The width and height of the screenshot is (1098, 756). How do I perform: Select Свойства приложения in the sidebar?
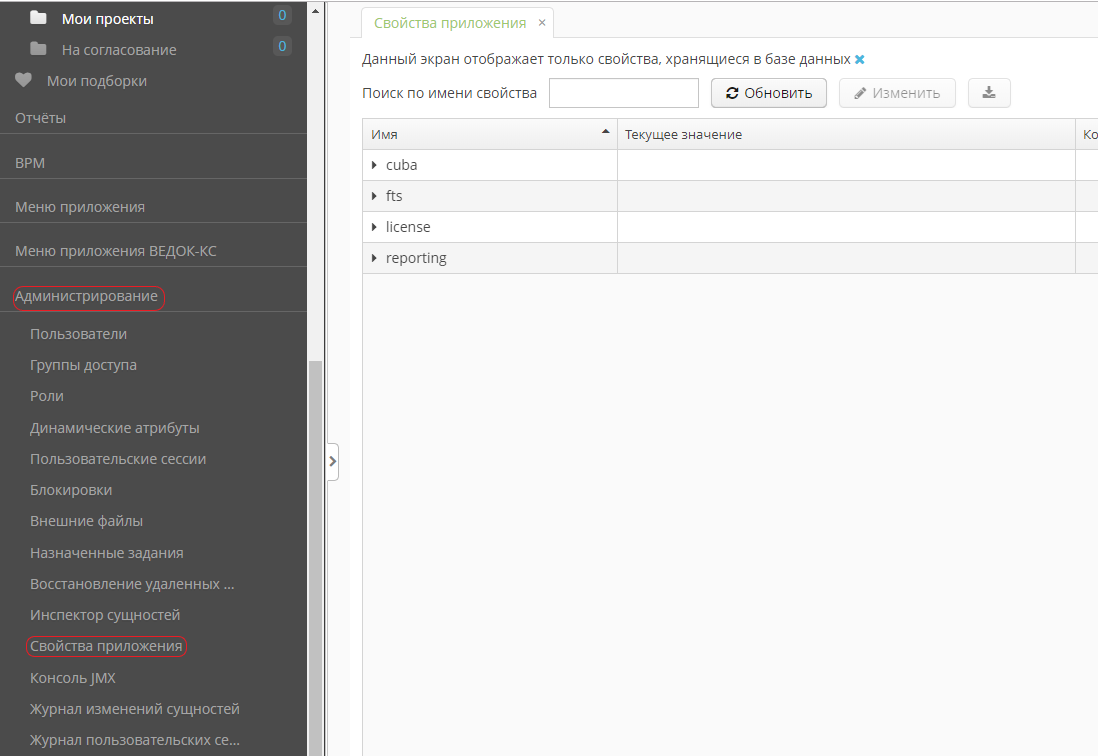[106, 646]
